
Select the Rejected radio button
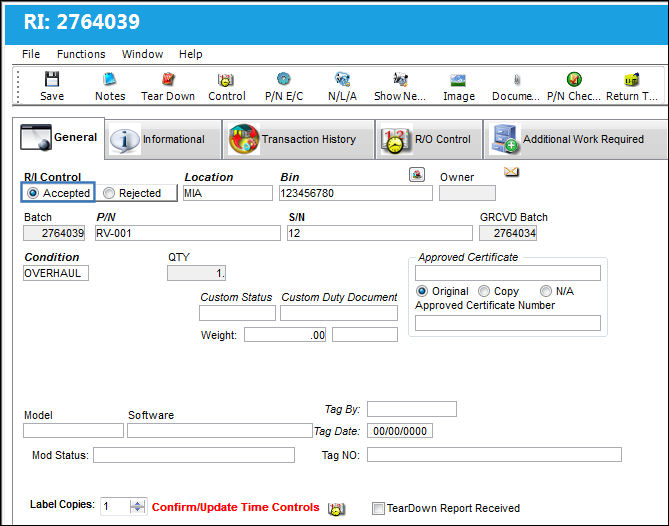click(109, 193)
